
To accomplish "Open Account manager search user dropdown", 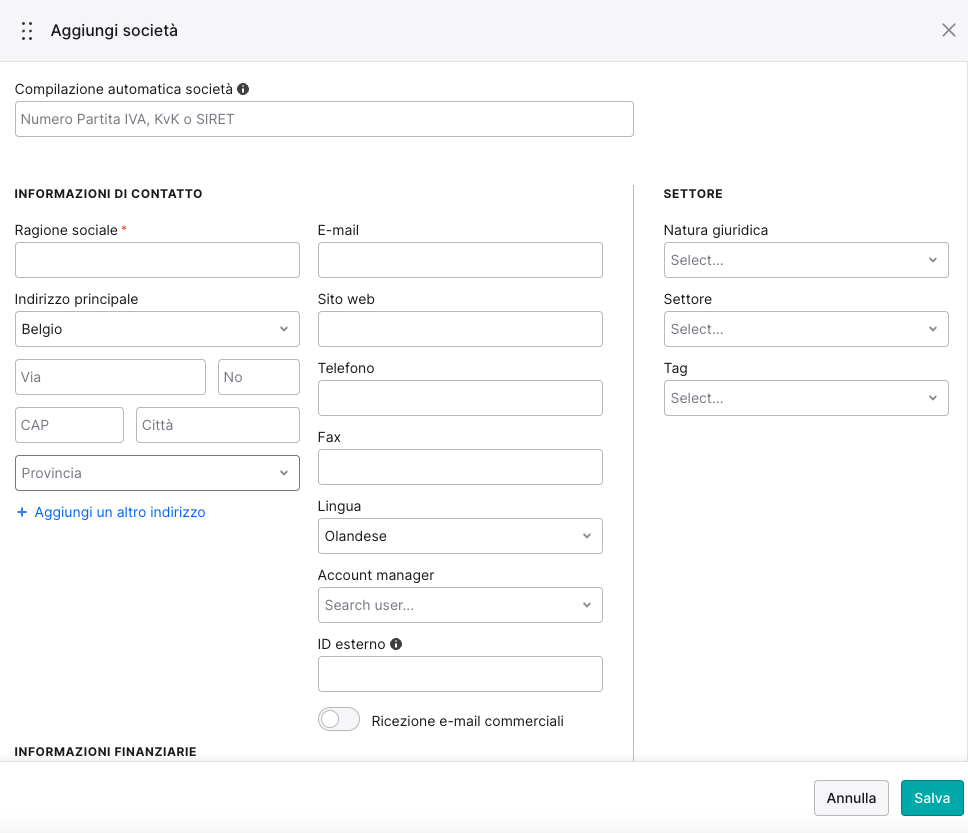I will coord(460,605).
